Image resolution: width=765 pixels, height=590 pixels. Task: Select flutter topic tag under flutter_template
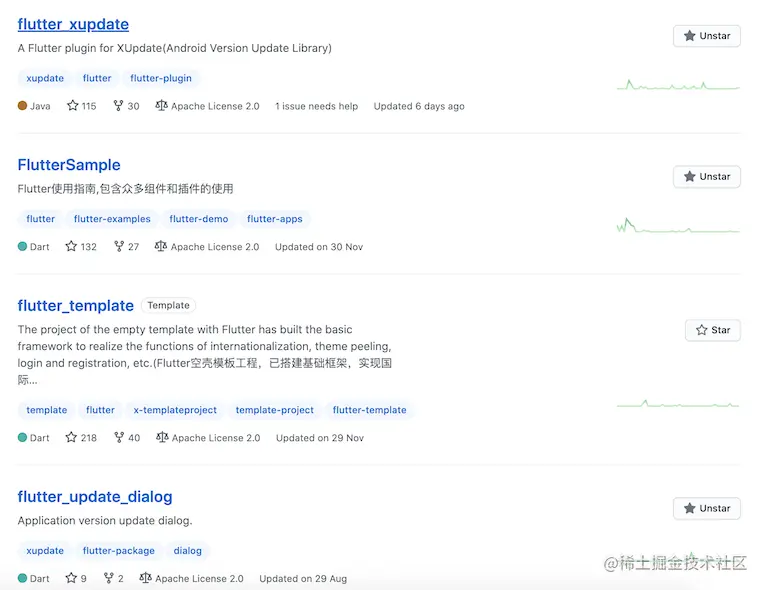click(x=101, y=410)
